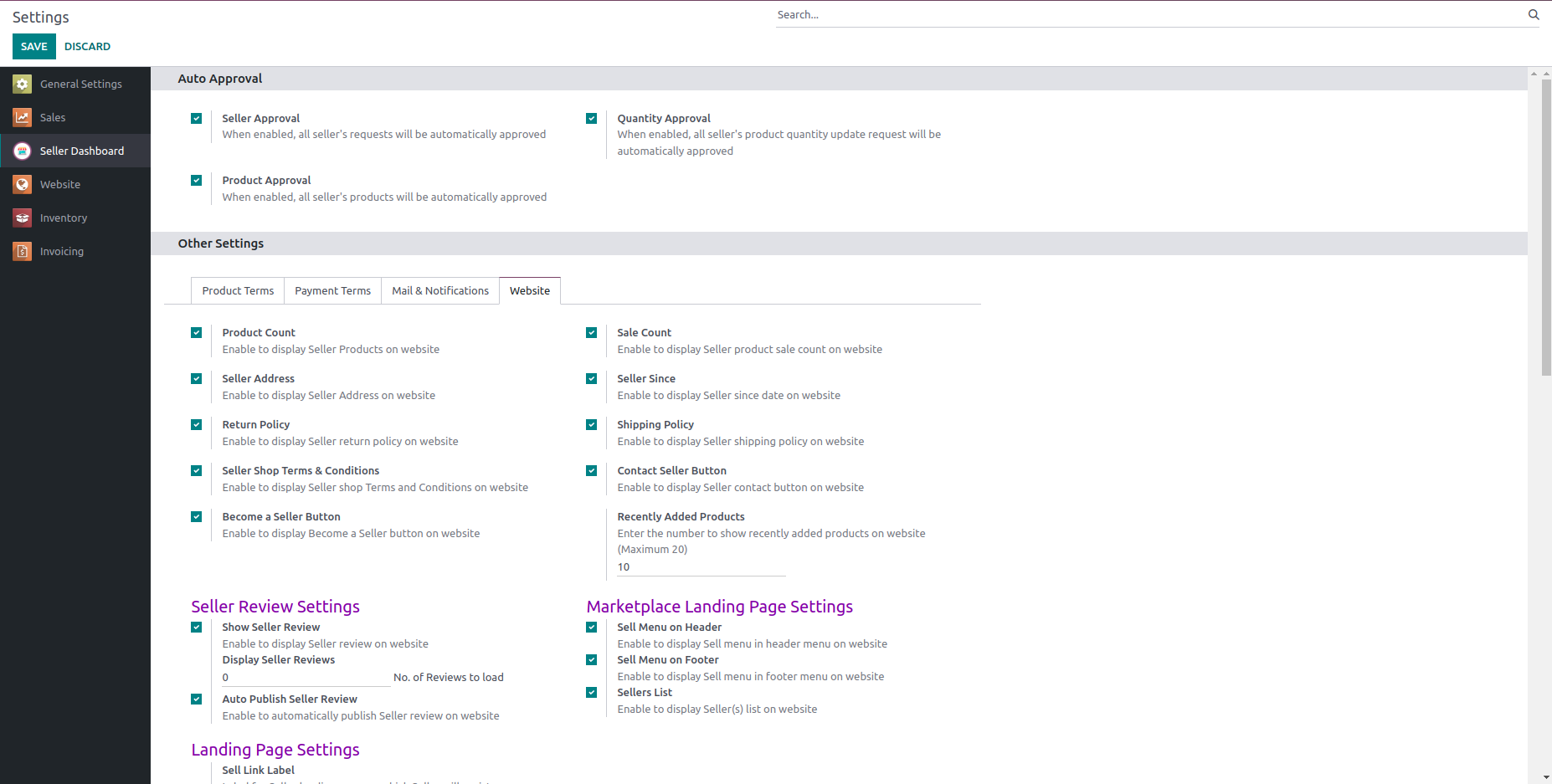Click the General Settings gear icon
The height and width of the screenshot is (784, 1552).
pyautogui.click(x=23, y=84)
